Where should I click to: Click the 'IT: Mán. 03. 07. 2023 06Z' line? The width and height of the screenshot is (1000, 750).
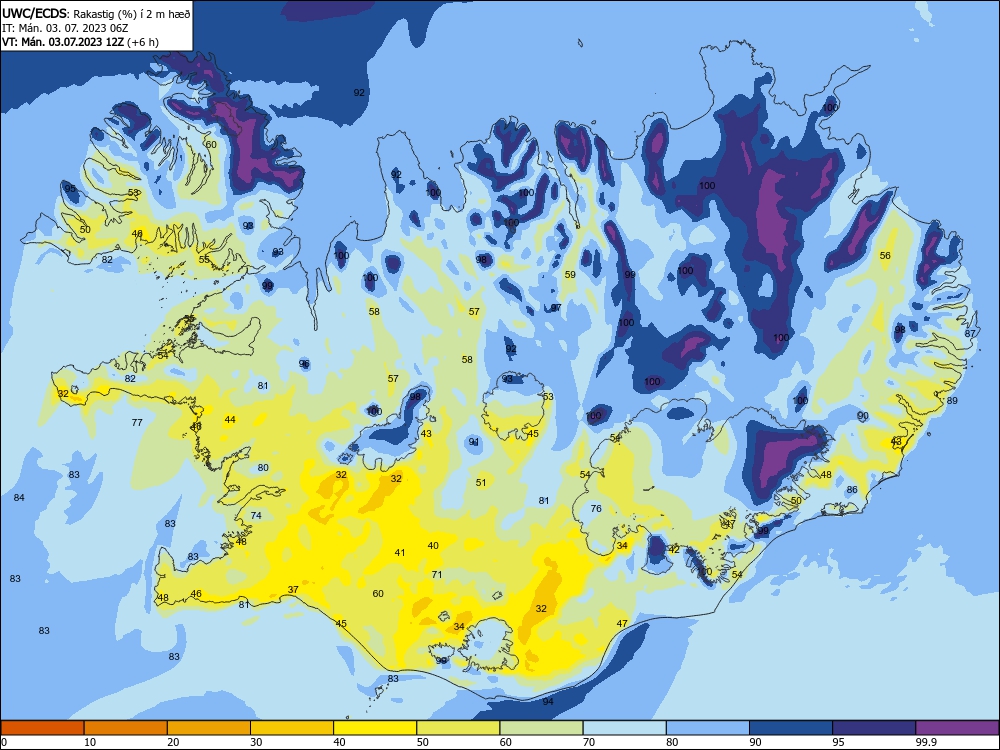click(65, 28)
